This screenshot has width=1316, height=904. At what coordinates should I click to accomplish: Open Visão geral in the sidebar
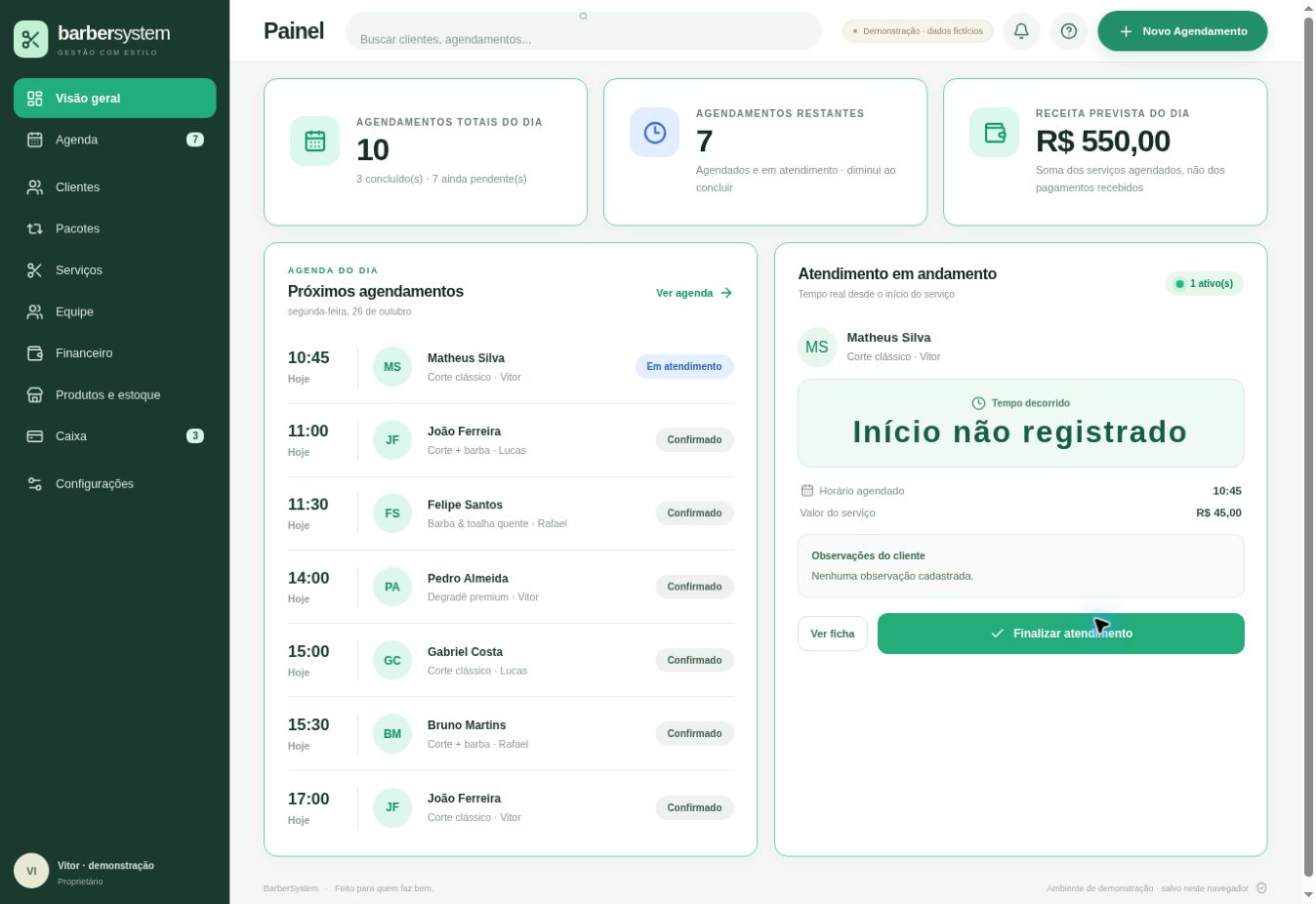coord(115,98)
